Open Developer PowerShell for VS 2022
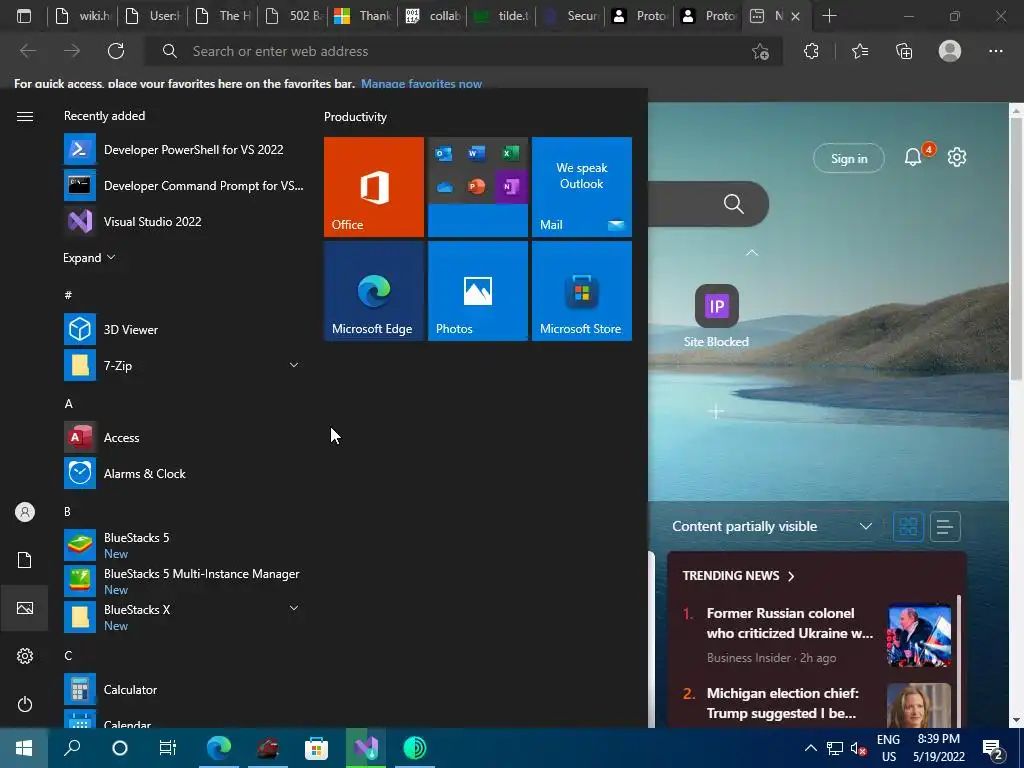This screenshot has width=1024, height=768. 184,150
